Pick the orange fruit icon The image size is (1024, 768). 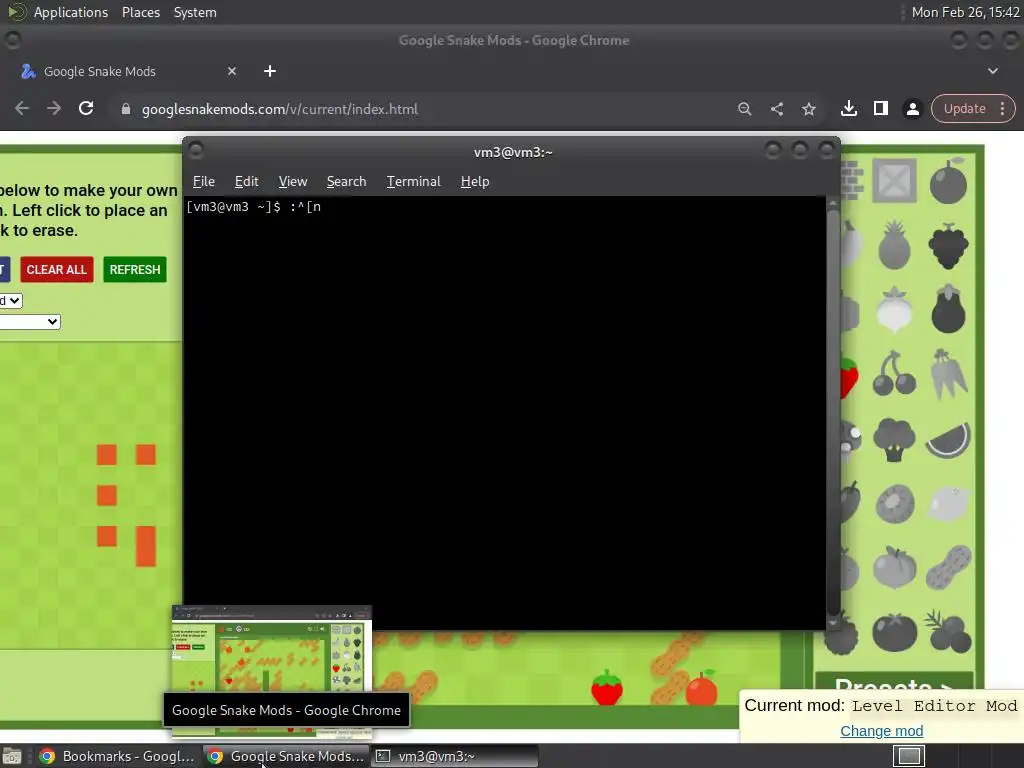point(948,181)
